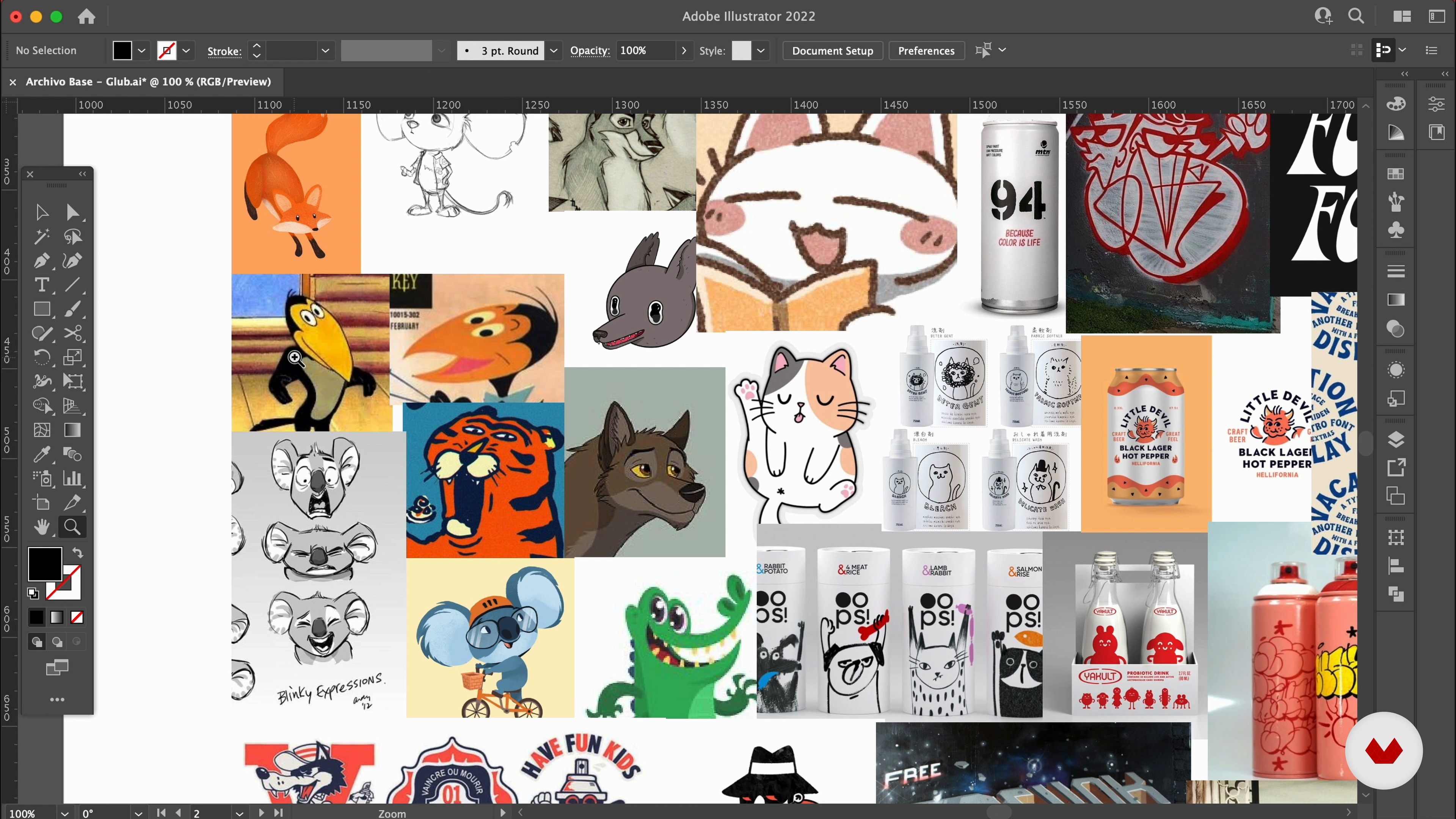The height and width of the screenshot is (819, 1456).
Task: Select the Shape Builder tool
Action: 42,406
